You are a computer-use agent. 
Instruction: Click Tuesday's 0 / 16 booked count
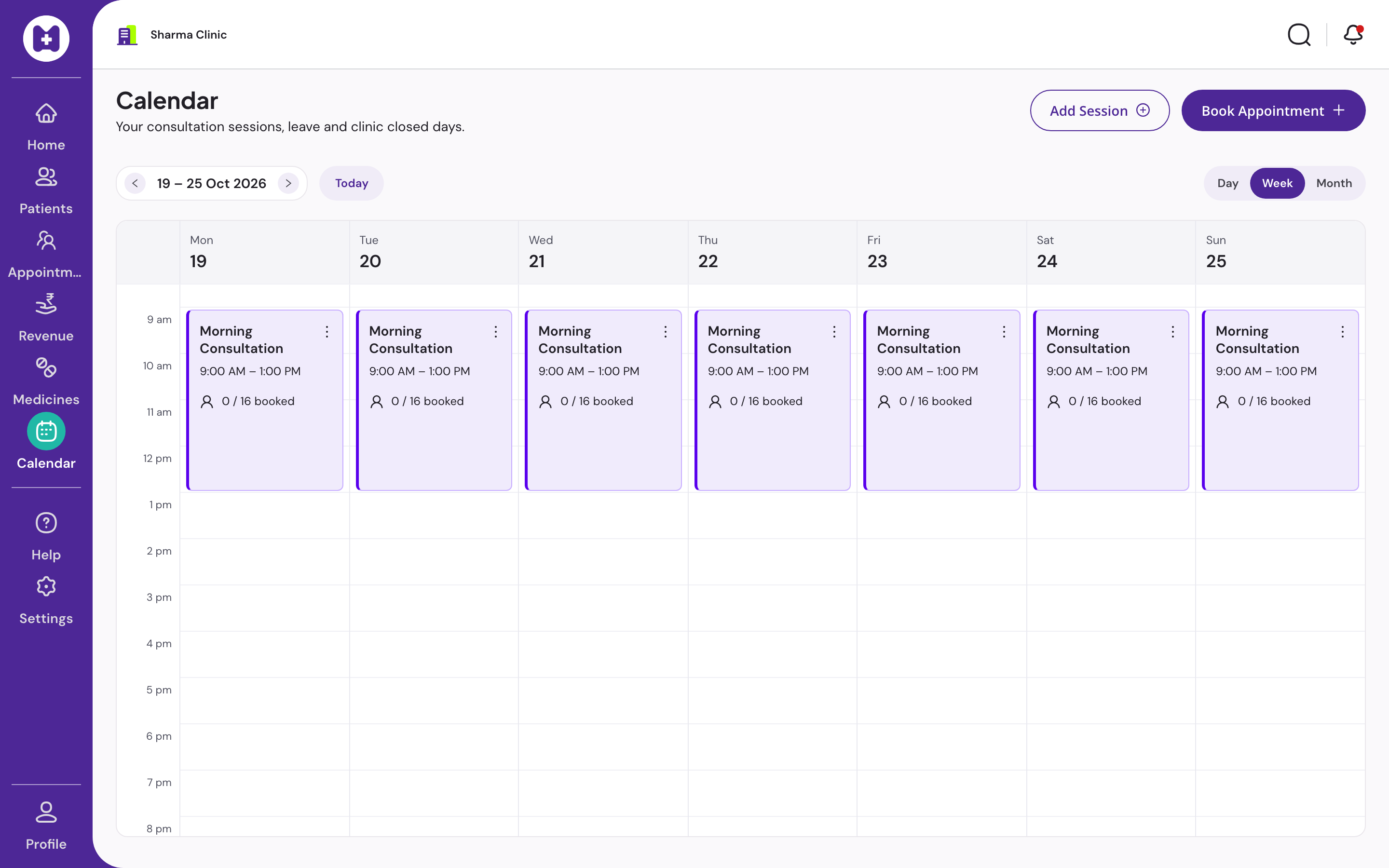point(427,401)
